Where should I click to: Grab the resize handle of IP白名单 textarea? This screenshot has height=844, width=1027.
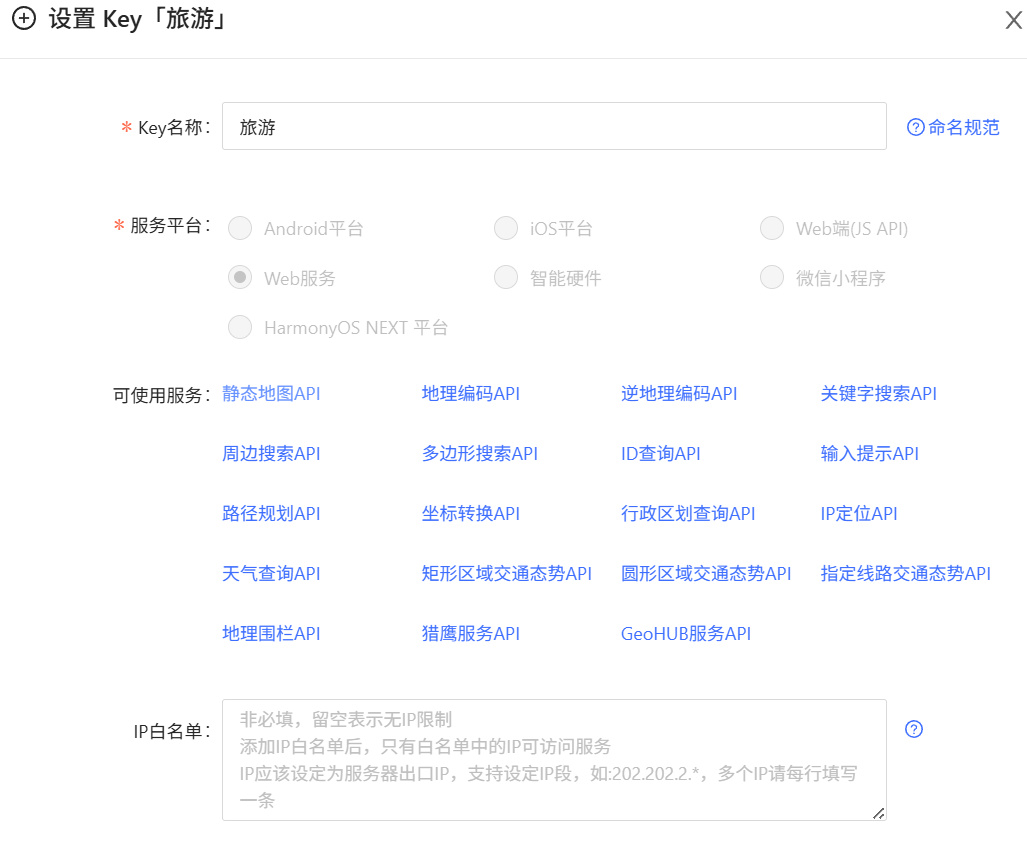[879, 813]
